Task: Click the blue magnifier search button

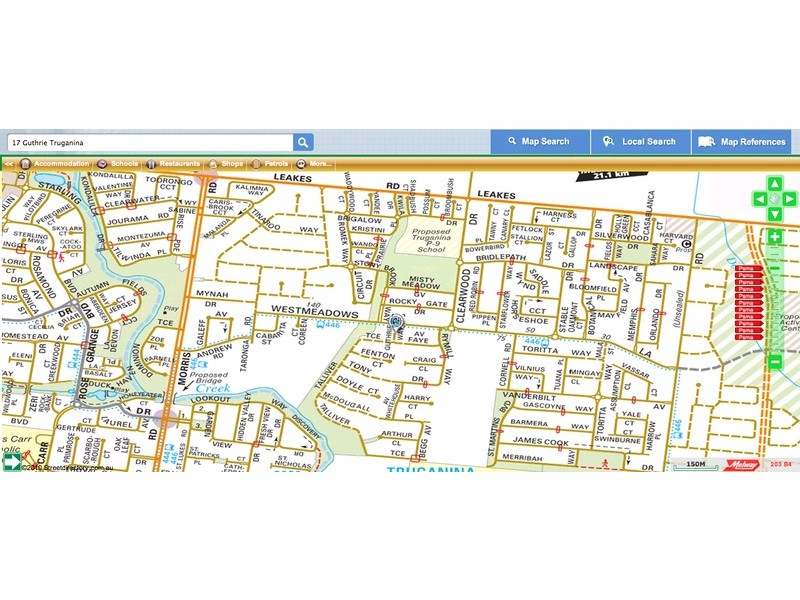Action: 303,142
